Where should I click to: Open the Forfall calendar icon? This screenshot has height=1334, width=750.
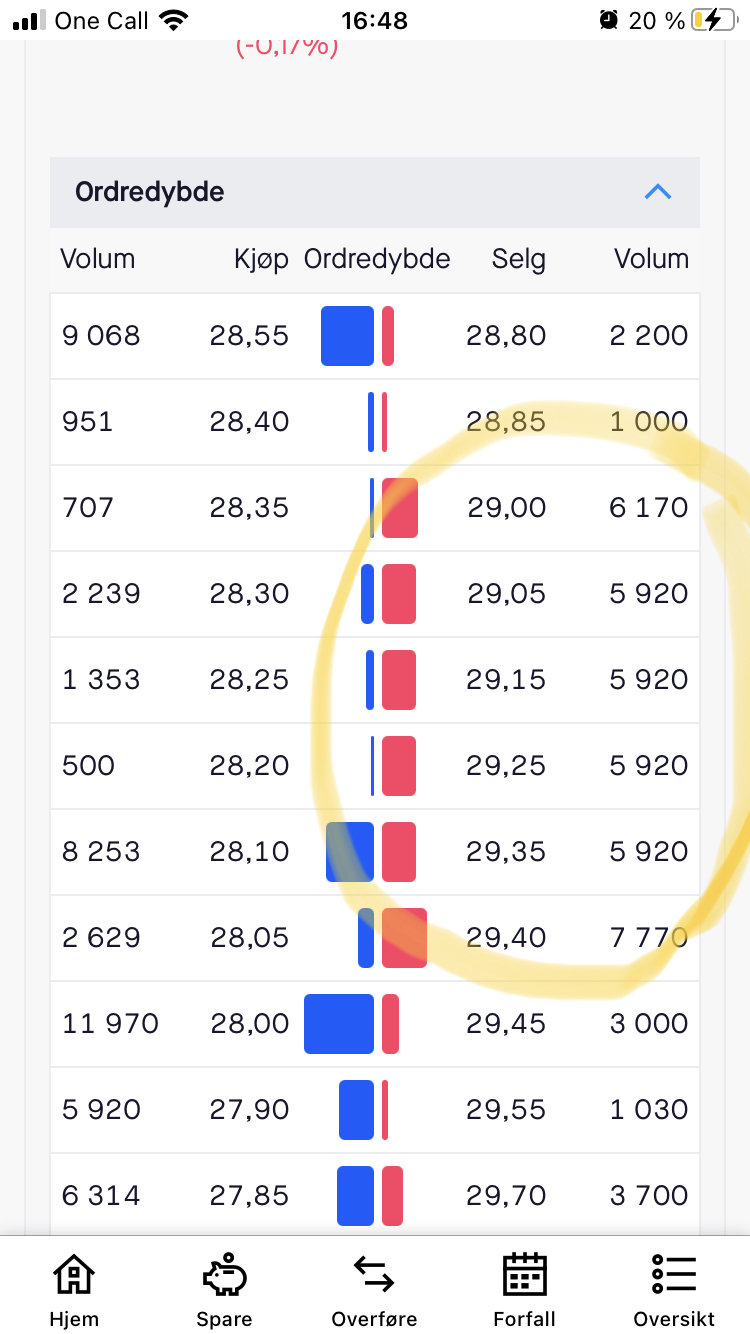pyautogui.click(x=524, y=1275)
